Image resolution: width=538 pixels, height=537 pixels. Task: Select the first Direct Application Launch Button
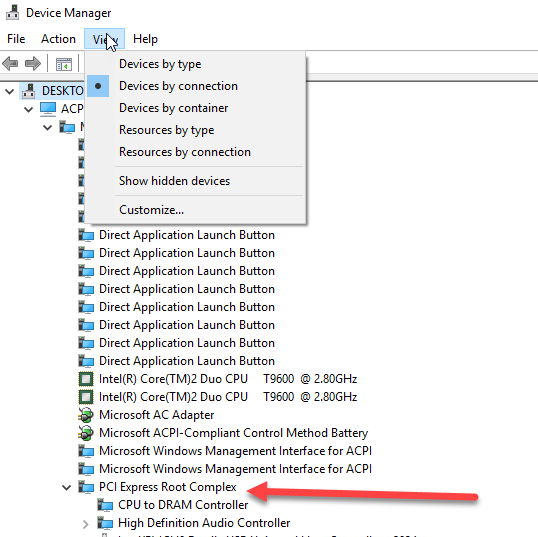click(187, 235)
